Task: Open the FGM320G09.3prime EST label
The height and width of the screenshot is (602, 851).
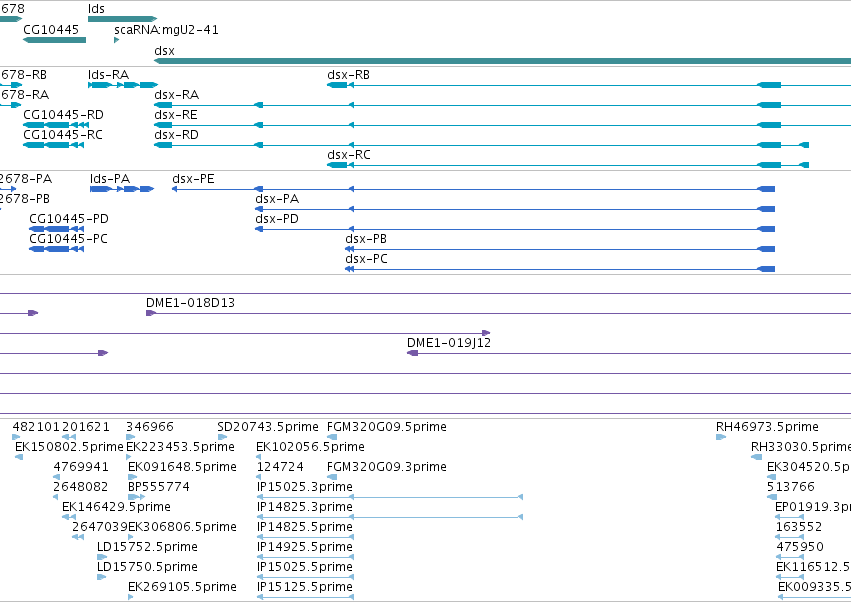Action: tap(386, 467)
